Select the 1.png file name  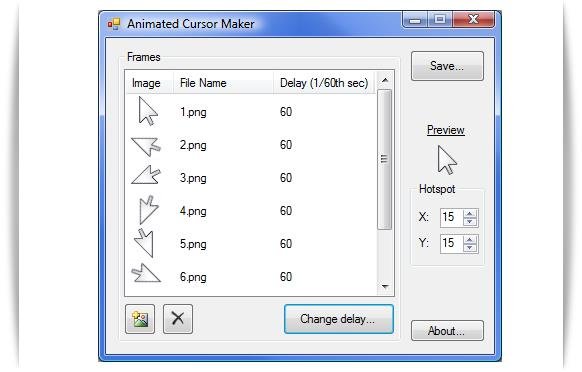[x=193, y=112]
